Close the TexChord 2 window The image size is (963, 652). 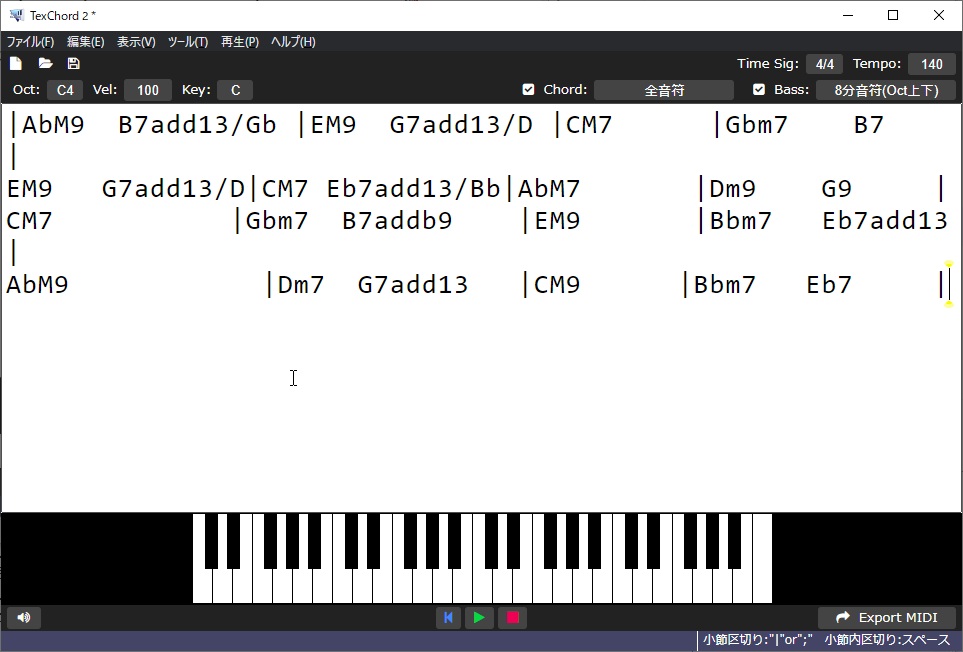coord(938,15)
